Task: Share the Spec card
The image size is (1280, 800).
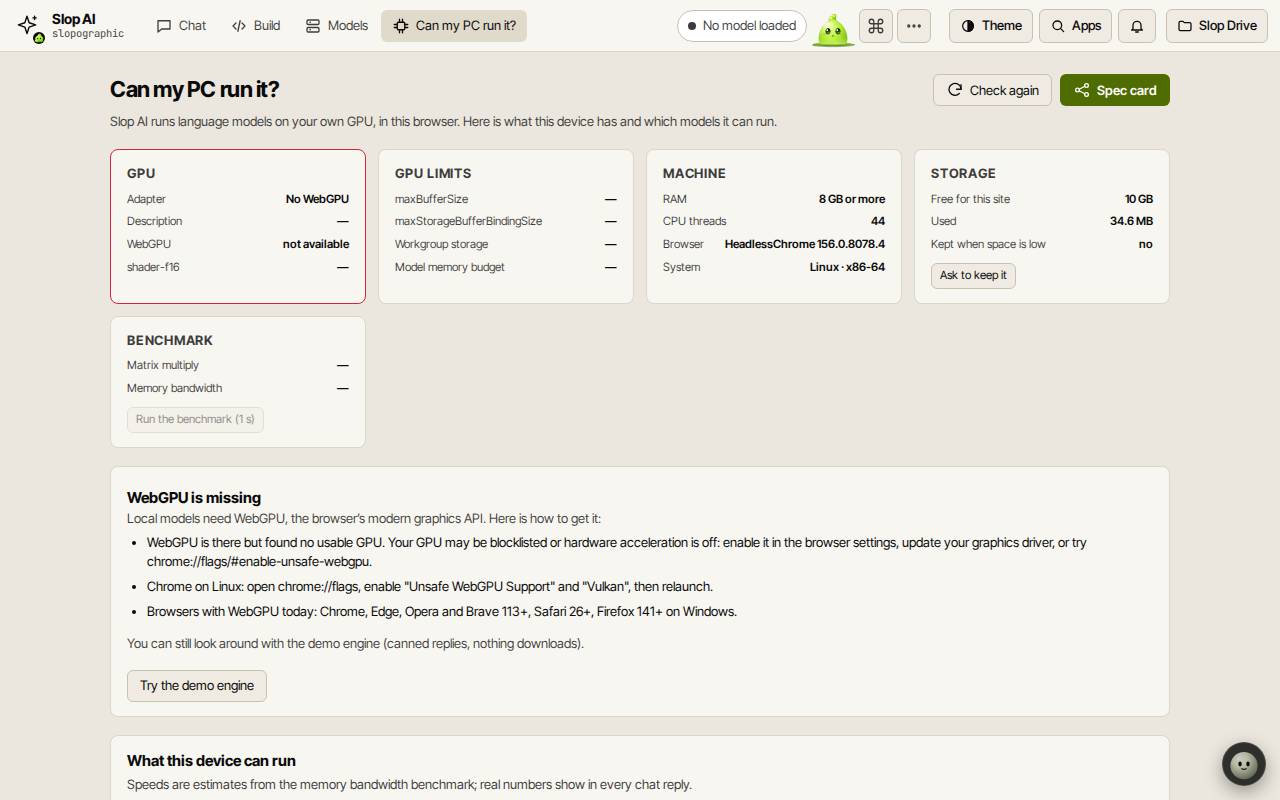Action: pos(1115,90)
